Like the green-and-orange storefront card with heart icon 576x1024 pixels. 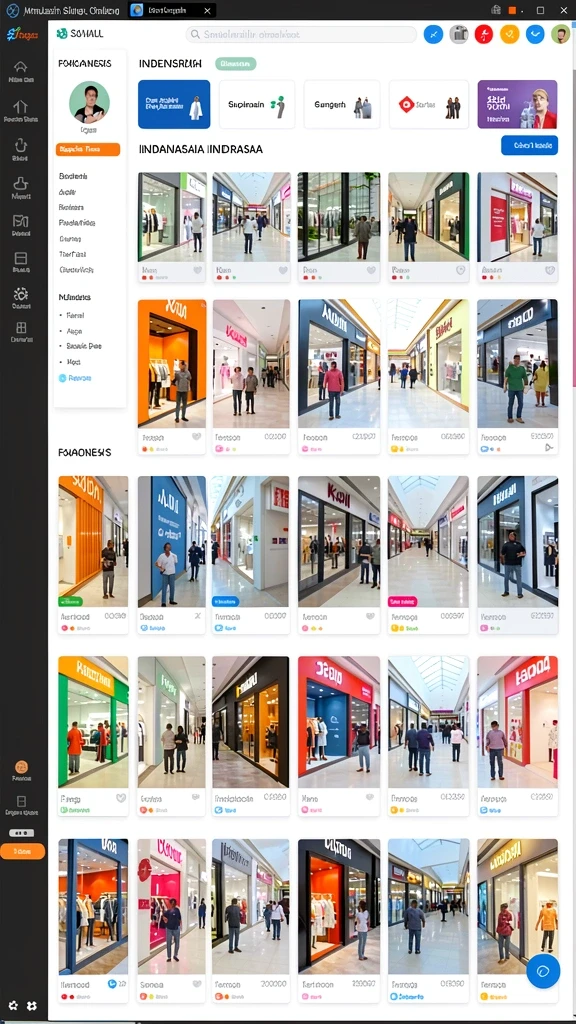pos(120,798)
